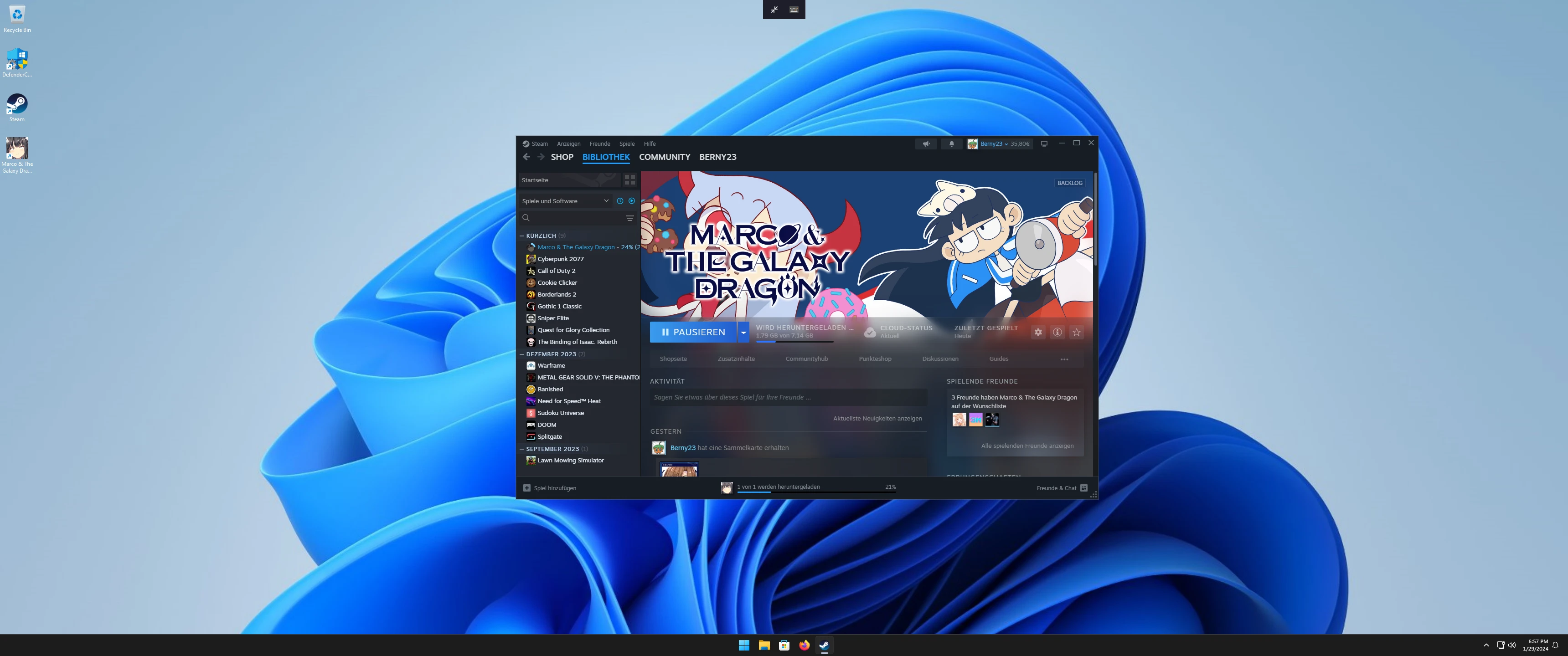Open Startseite library home button
The width and height of the screenshot is (1568, 656).
click(569, 180)
